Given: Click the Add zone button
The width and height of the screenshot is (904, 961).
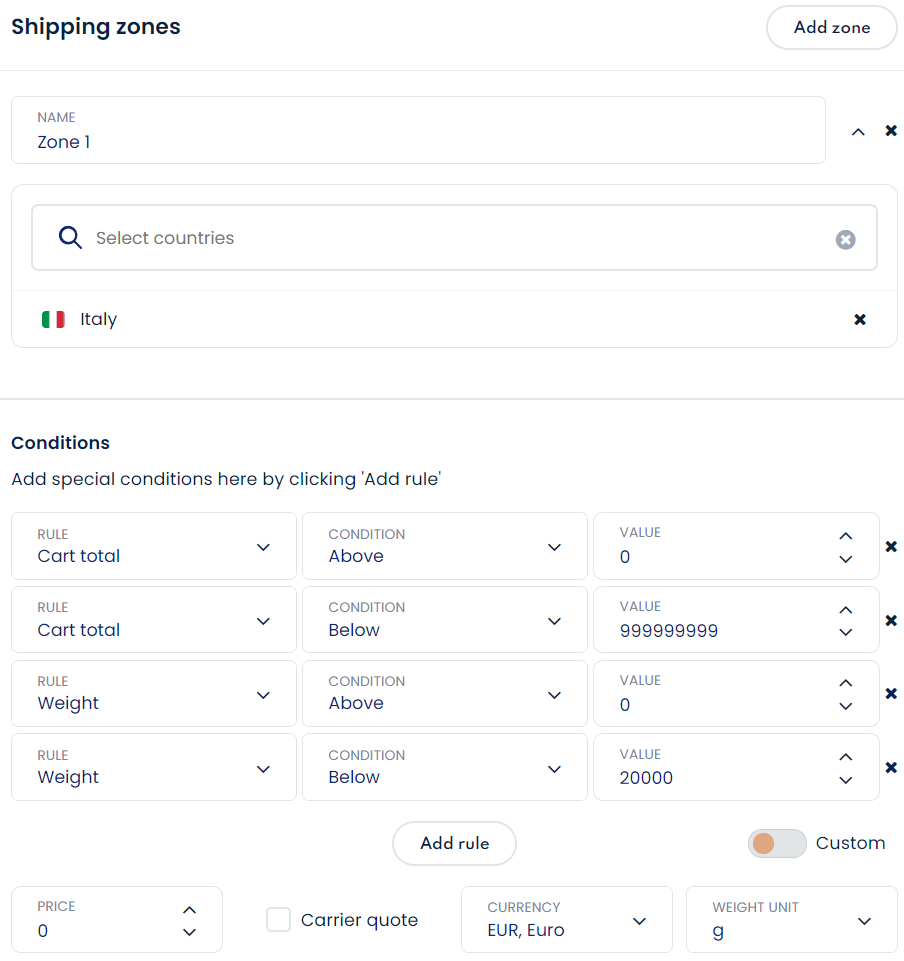Looking at the screenshot, I should pyautogui.click(x=831, y=28).
